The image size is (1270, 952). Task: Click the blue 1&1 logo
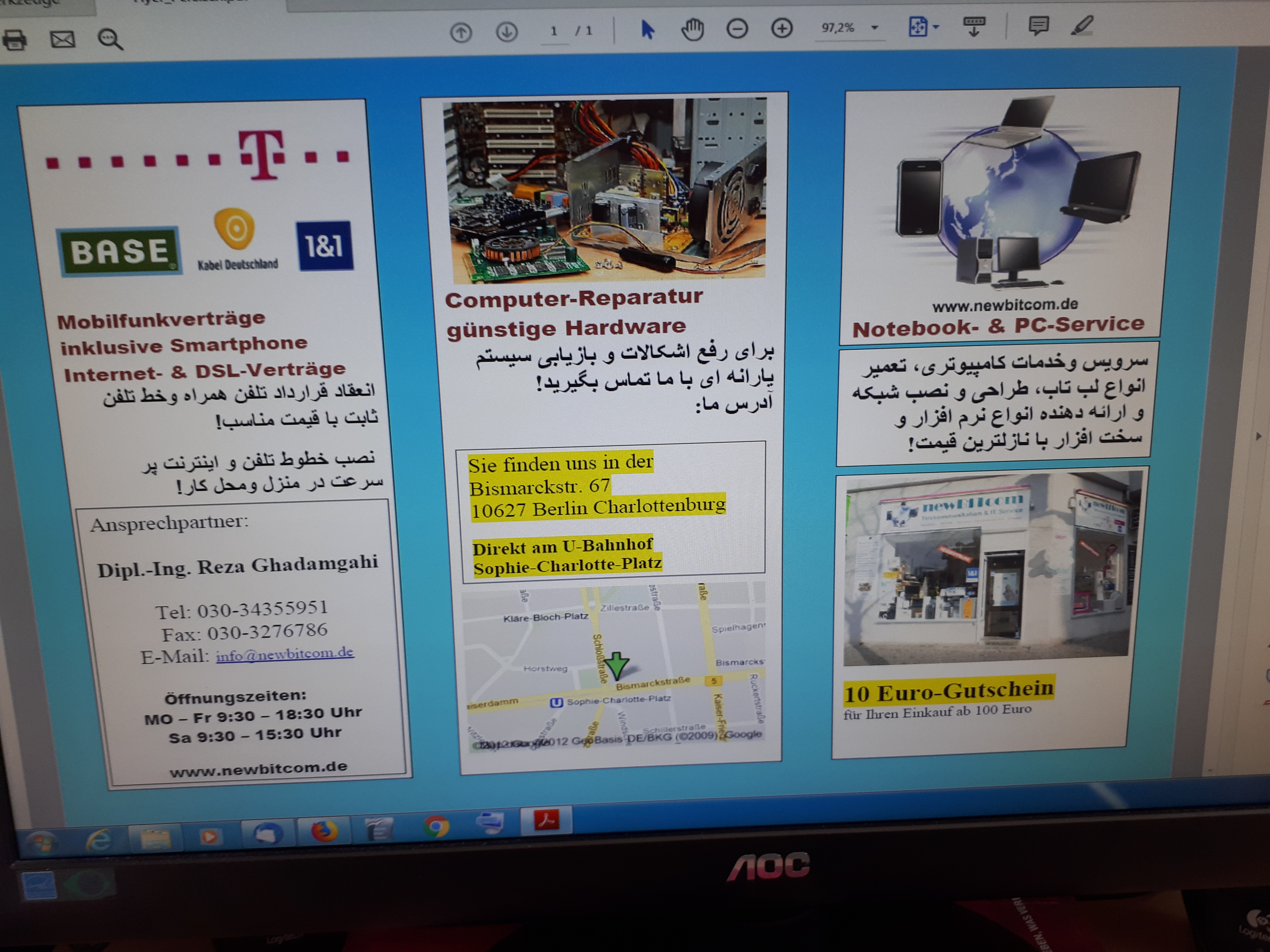tap(324, 246)
